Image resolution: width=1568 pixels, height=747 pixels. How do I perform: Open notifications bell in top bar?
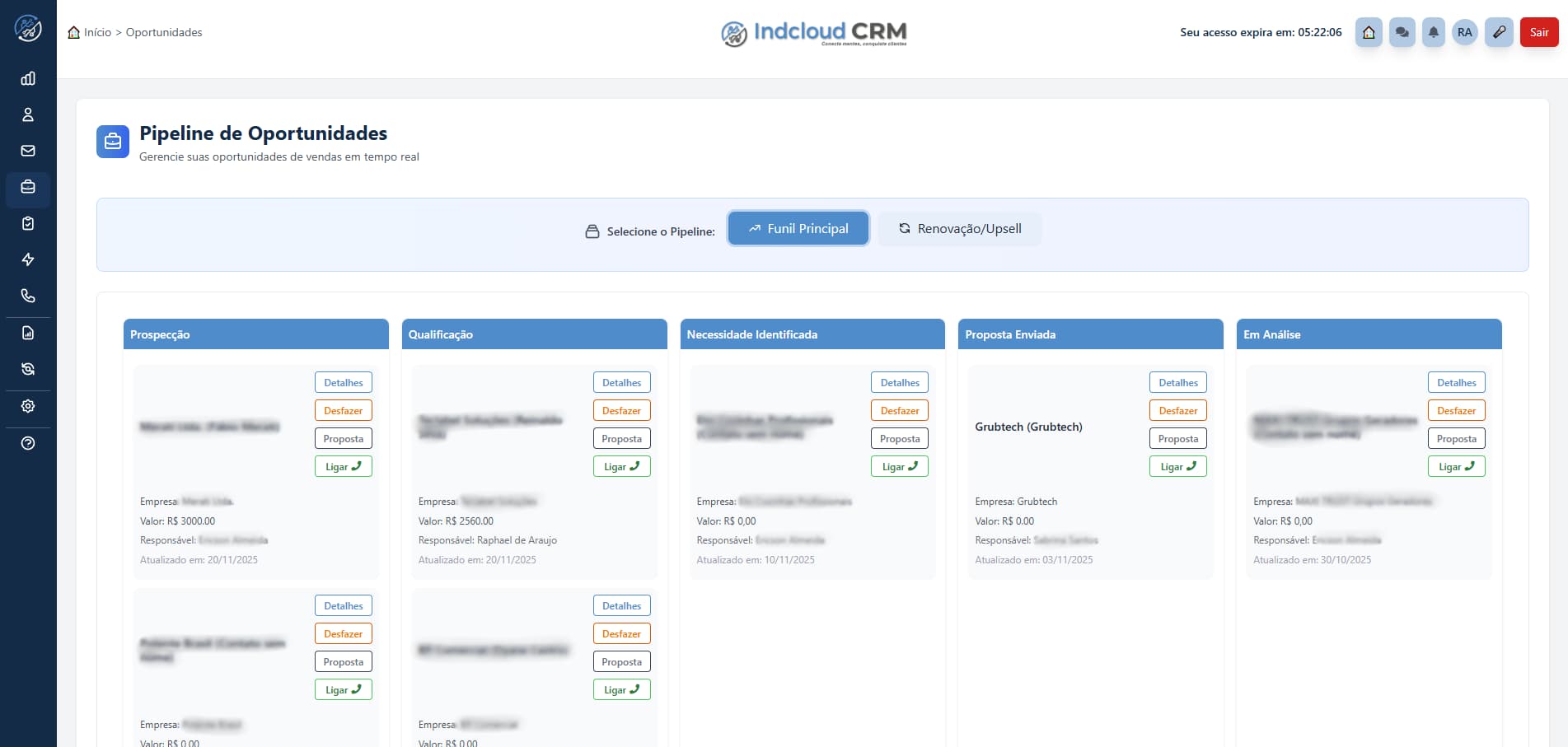click(1434, 32)
